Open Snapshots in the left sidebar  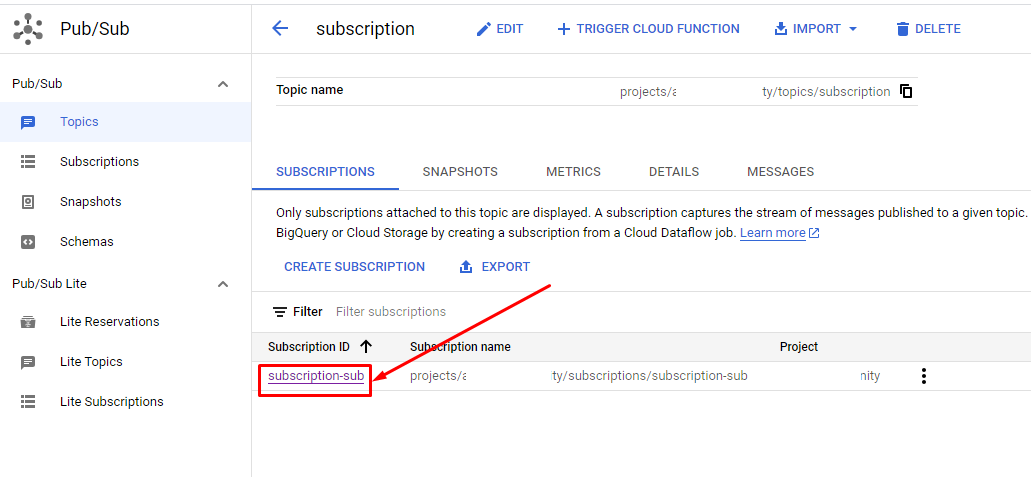click(90, 201)
